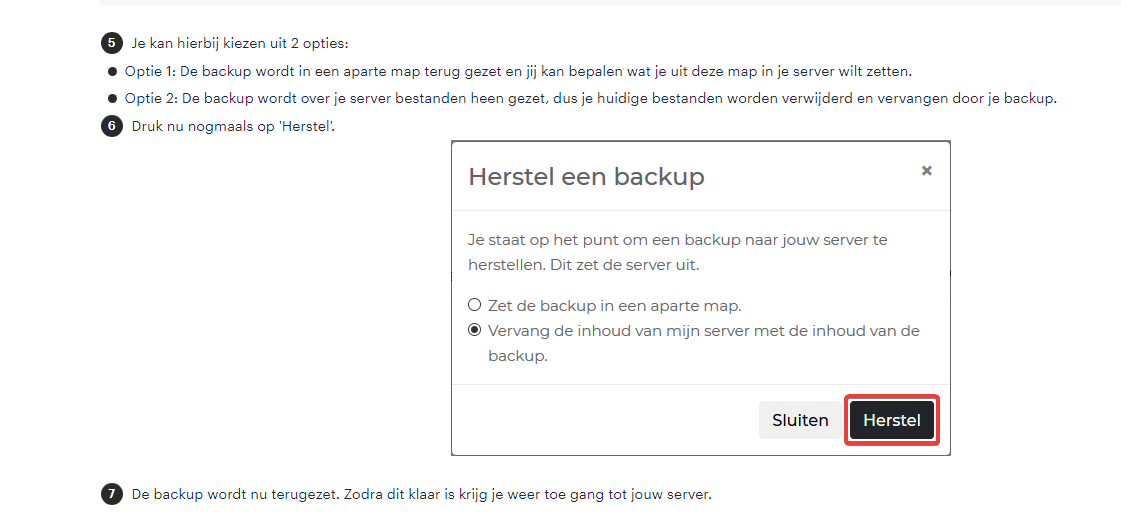Click the 'Herstel een backup' dialog title
This screenshot has height=528, width=1121.
(x=586, y=177)
